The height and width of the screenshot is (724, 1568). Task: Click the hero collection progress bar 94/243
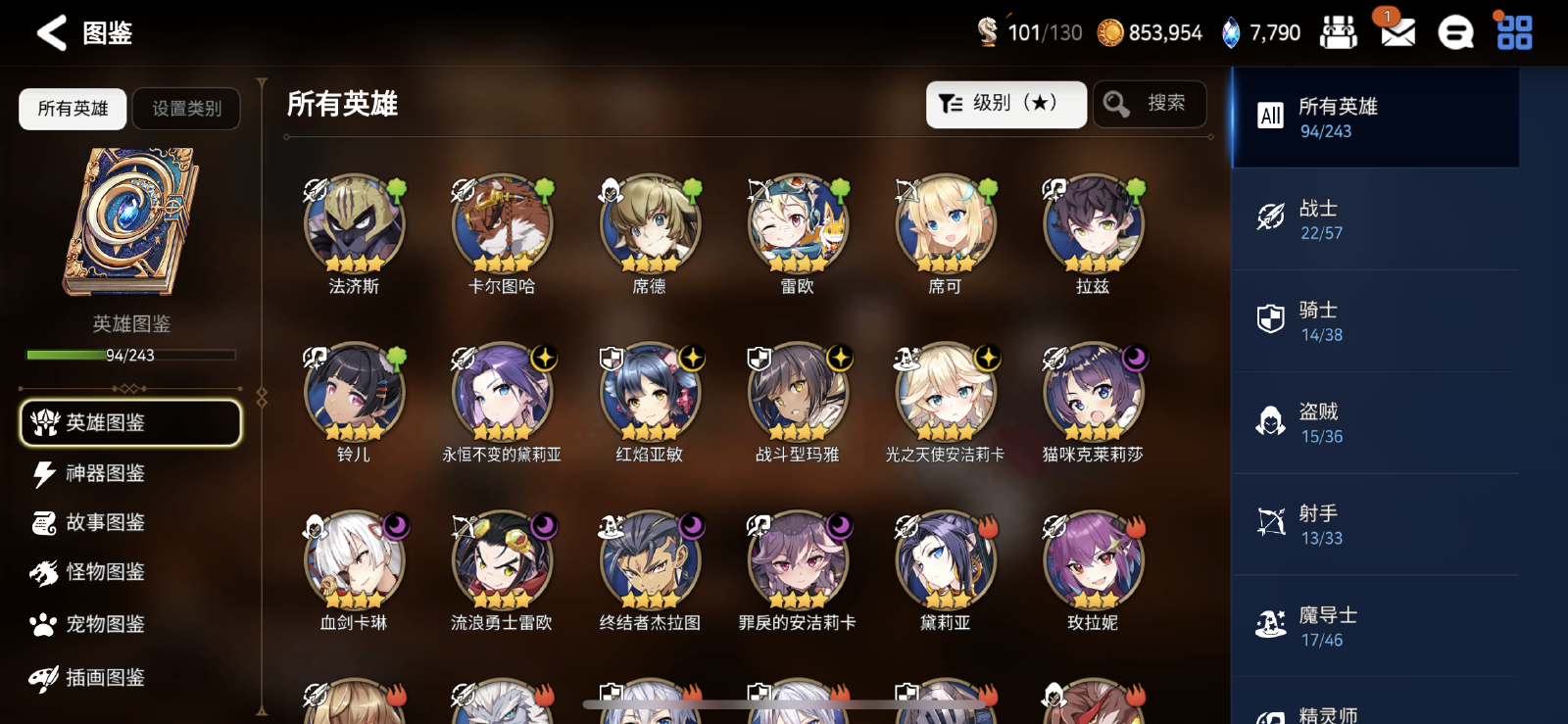coord(130,355)
